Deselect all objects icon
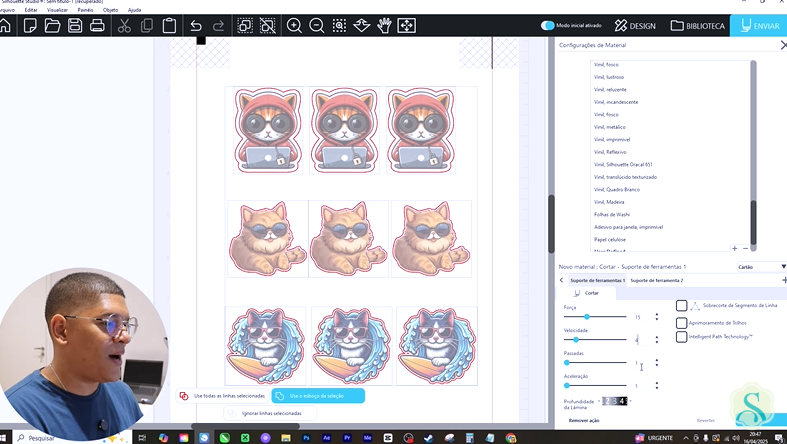This screenshot has height=444, width=787. pos(268,25)
